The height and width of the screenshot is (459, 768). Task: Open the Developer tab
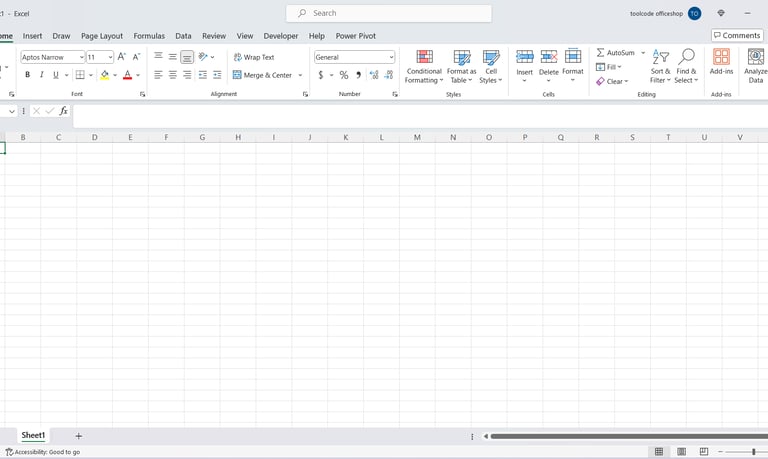(x=281, y=36)
